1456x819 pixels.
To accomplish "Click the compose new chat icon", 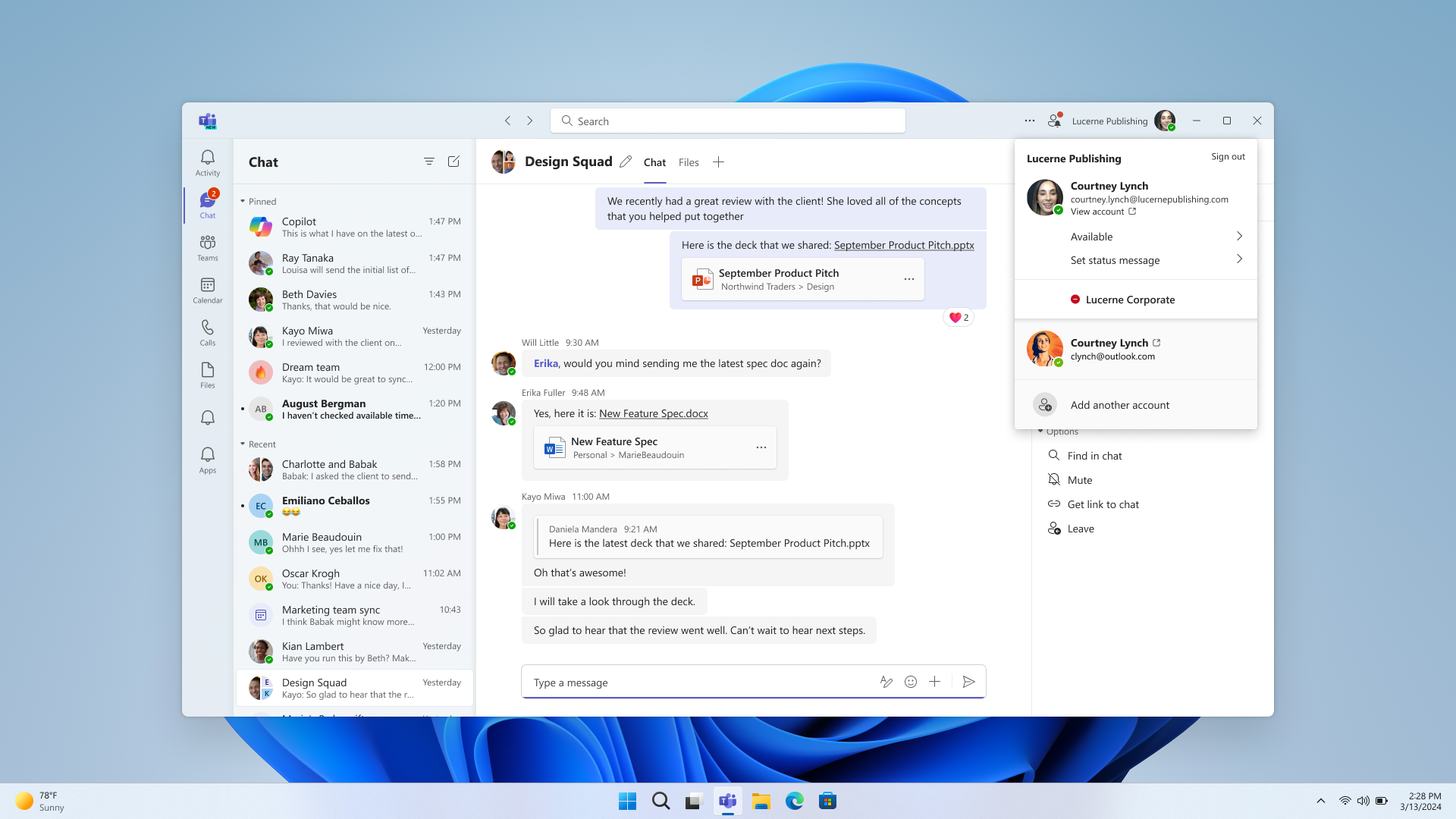I will tap(454, 161).
